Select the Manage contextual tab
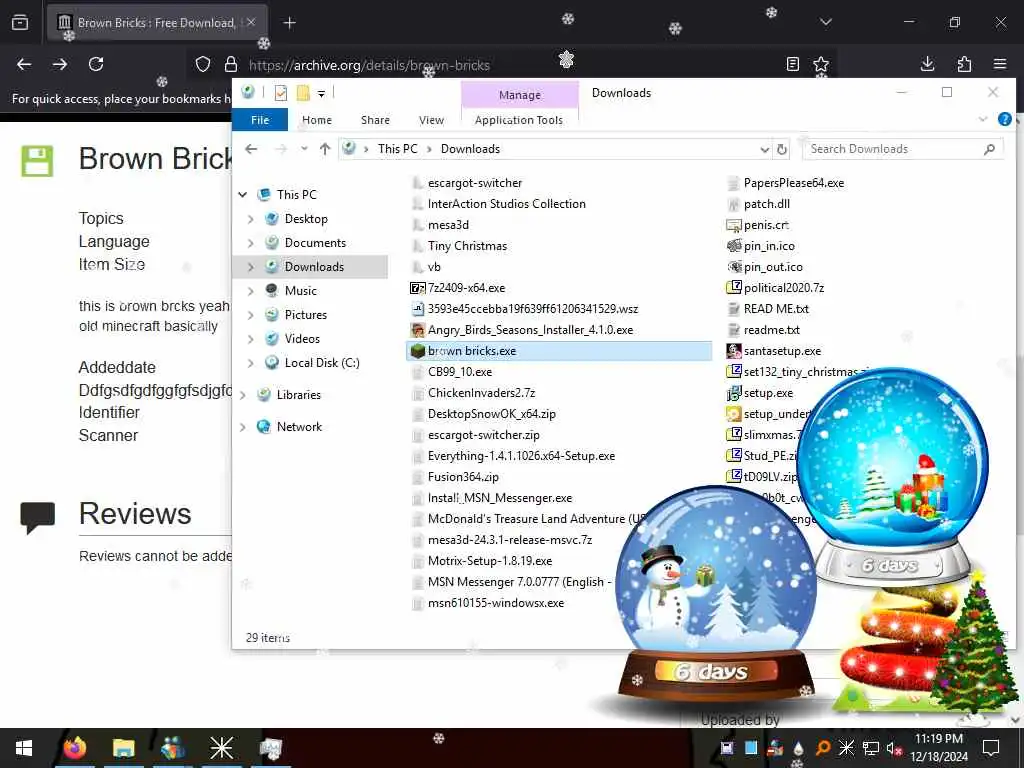 tap(520, 95)
